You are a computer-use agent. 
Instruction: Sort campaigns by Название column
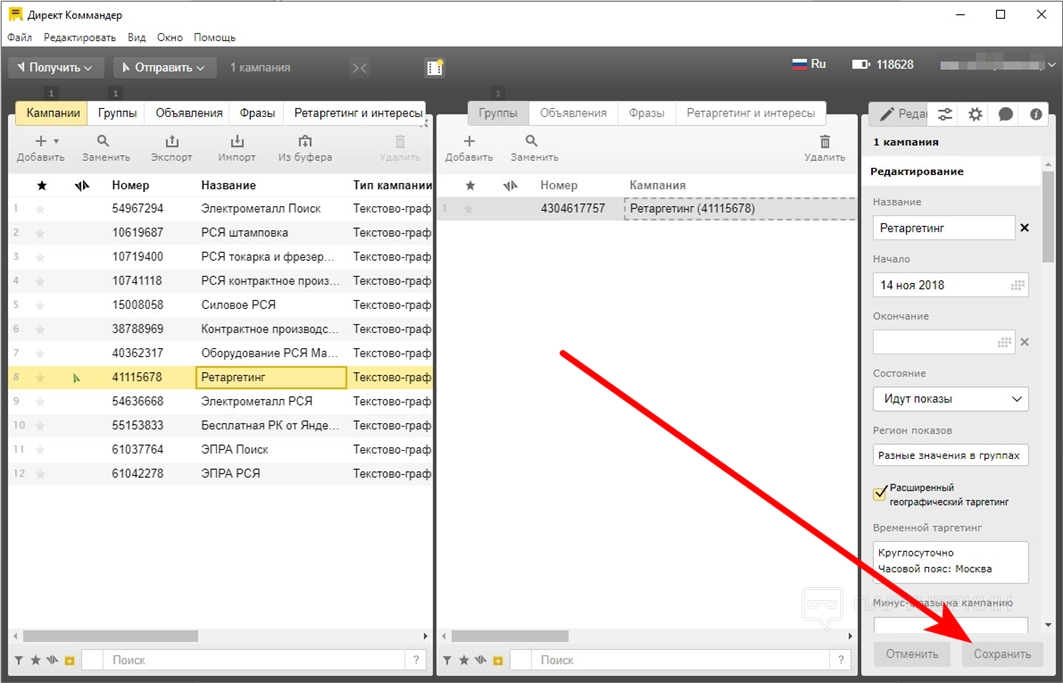228,185
